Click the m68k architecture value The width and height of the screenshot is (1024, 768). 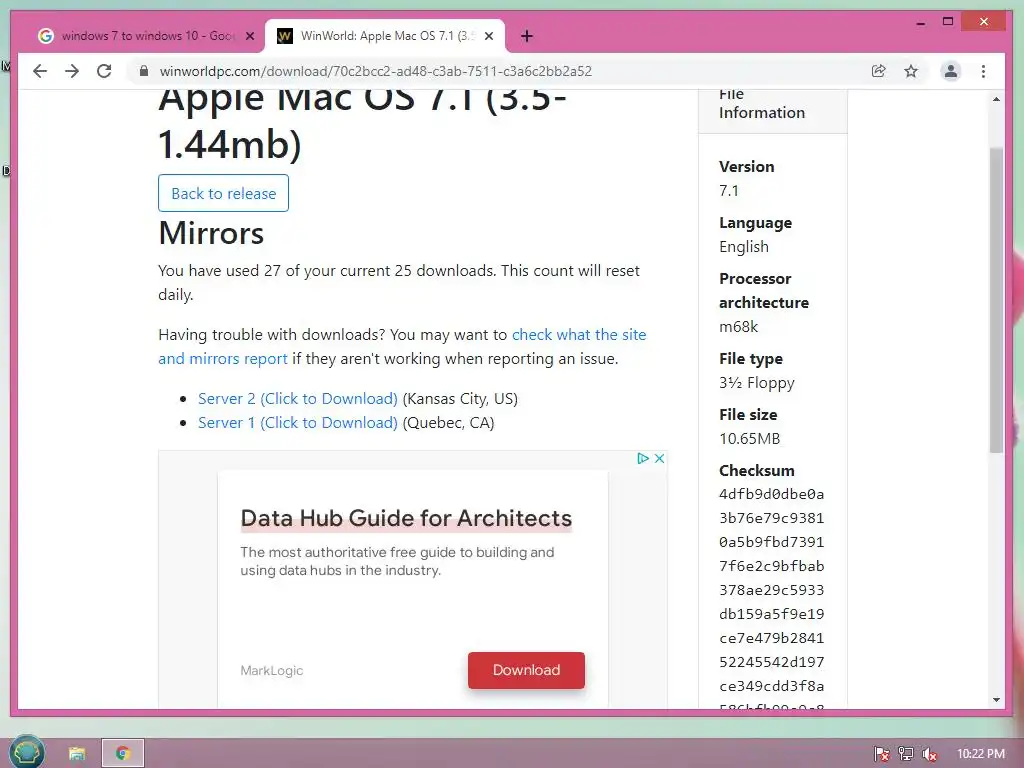click(739, 327)
